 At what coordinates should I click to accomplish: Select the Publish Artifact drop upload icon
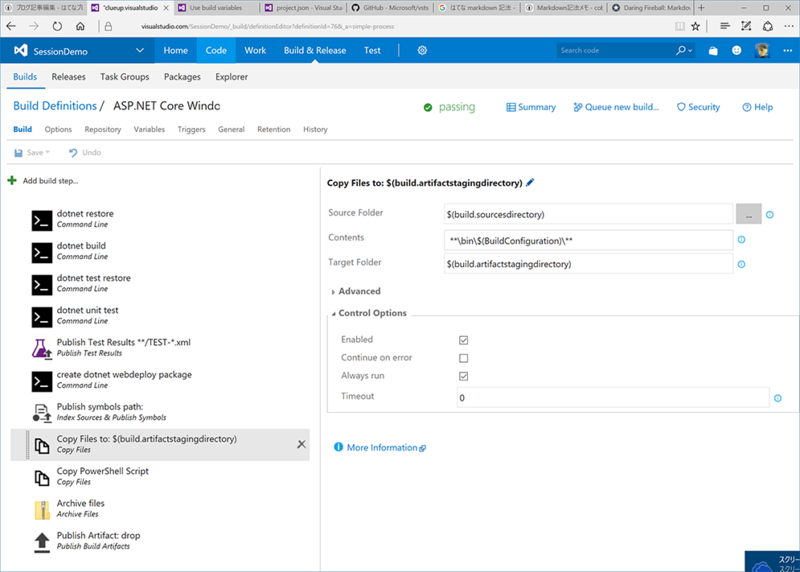pyautogui.click(x=42, y=542)
